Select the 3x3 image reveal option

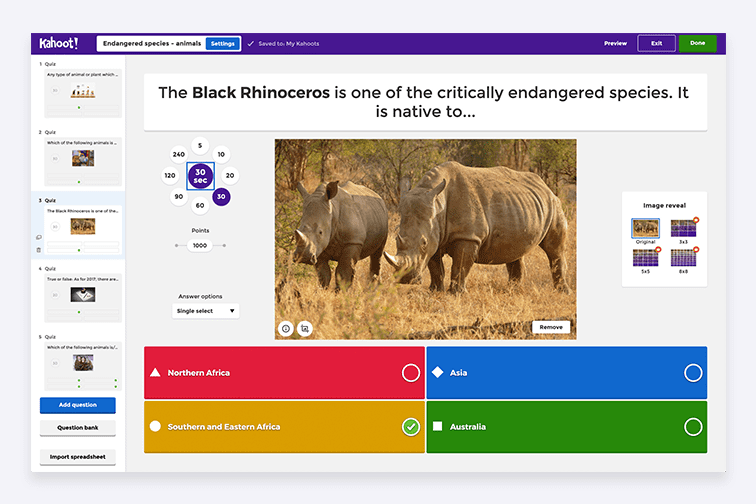[x=684, y=228]
